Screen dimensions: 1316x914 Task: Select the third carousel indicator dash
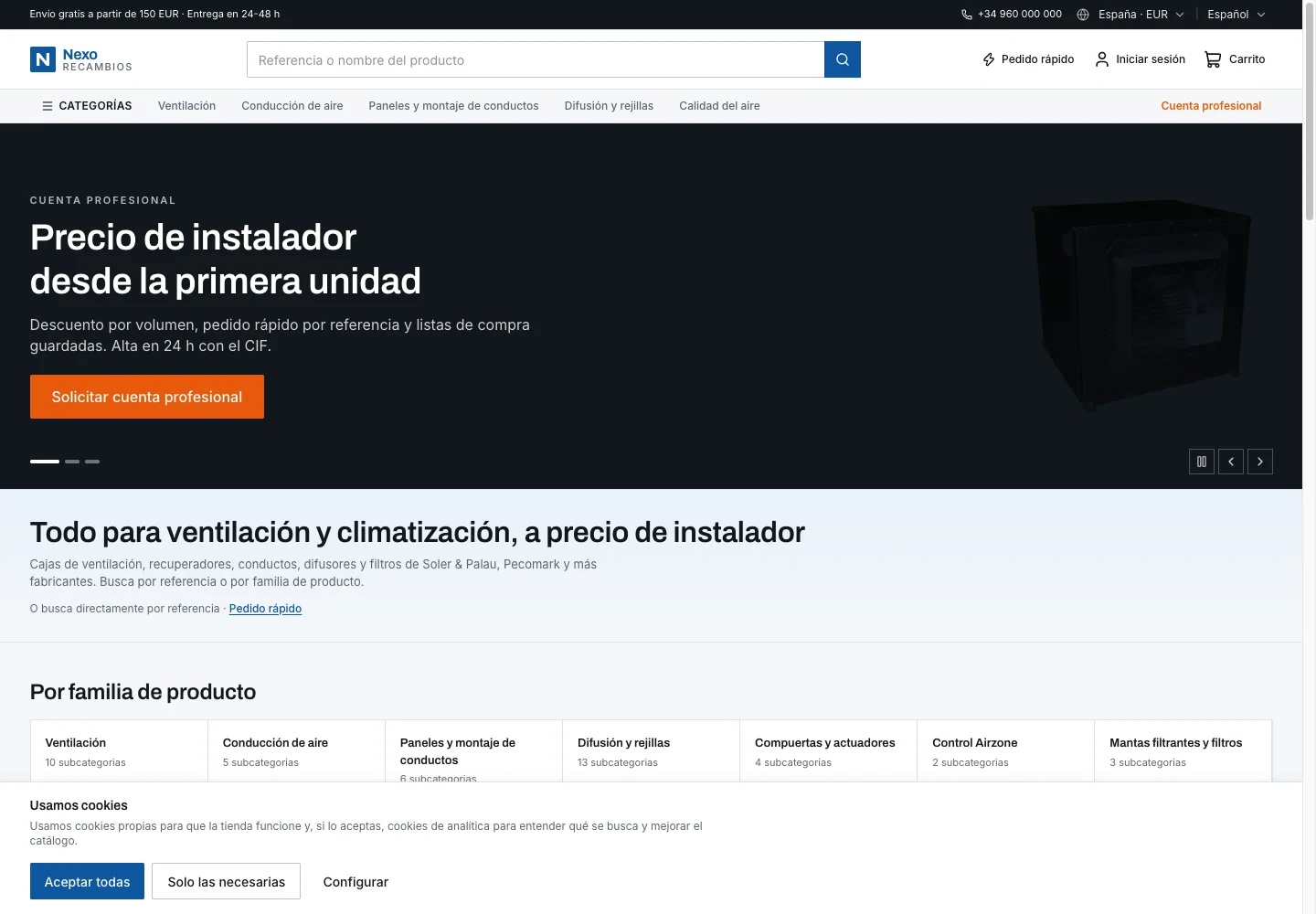pos(92,462)
